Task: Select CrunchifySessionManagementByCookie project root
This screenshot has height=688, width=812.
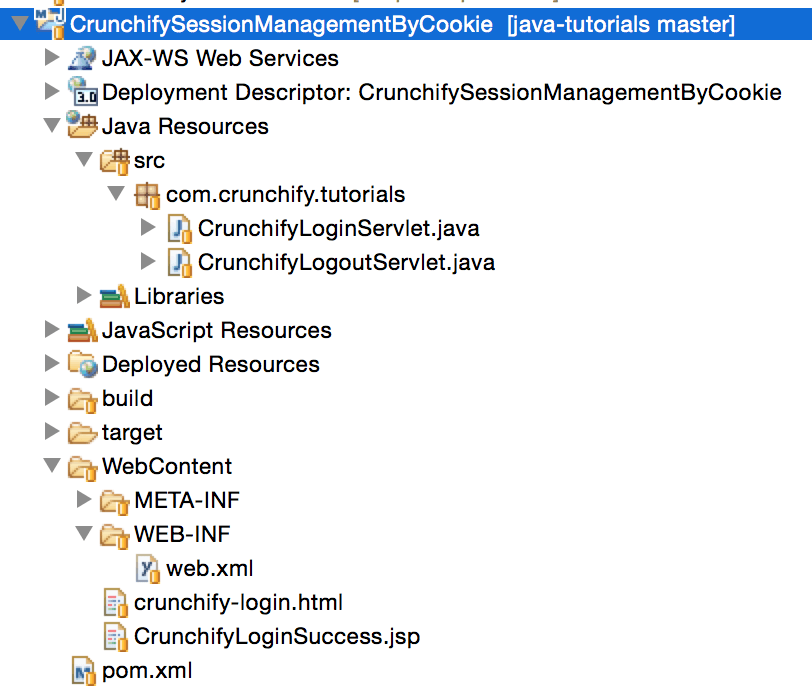Action: (x=280, y=25)
